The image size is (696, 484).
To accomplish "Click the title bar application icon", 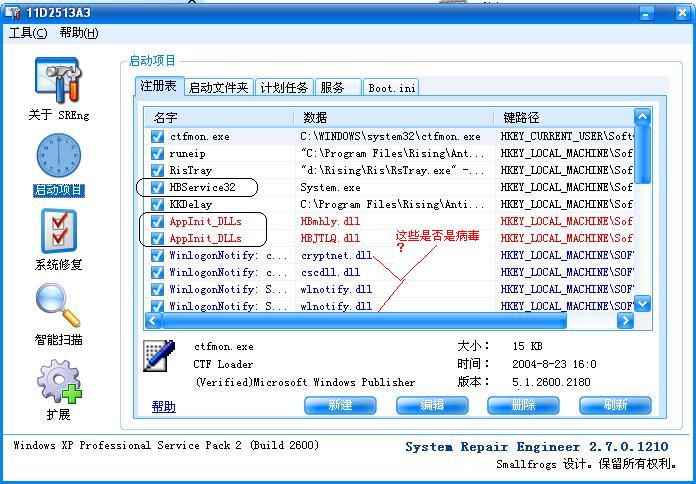I will coord(13,12).
